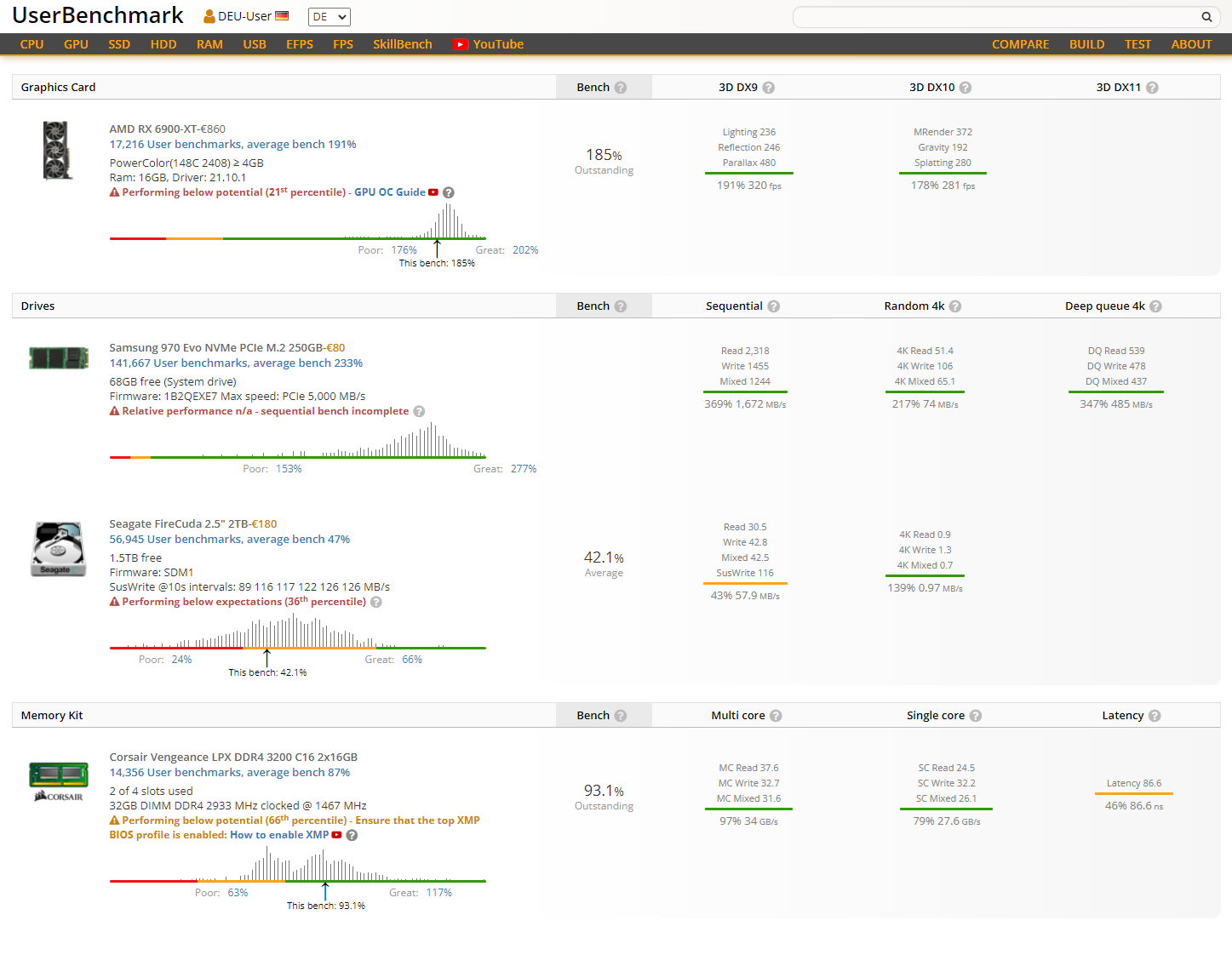
Task: Open How to enable XMP link
Action: (x=279, y=835)
